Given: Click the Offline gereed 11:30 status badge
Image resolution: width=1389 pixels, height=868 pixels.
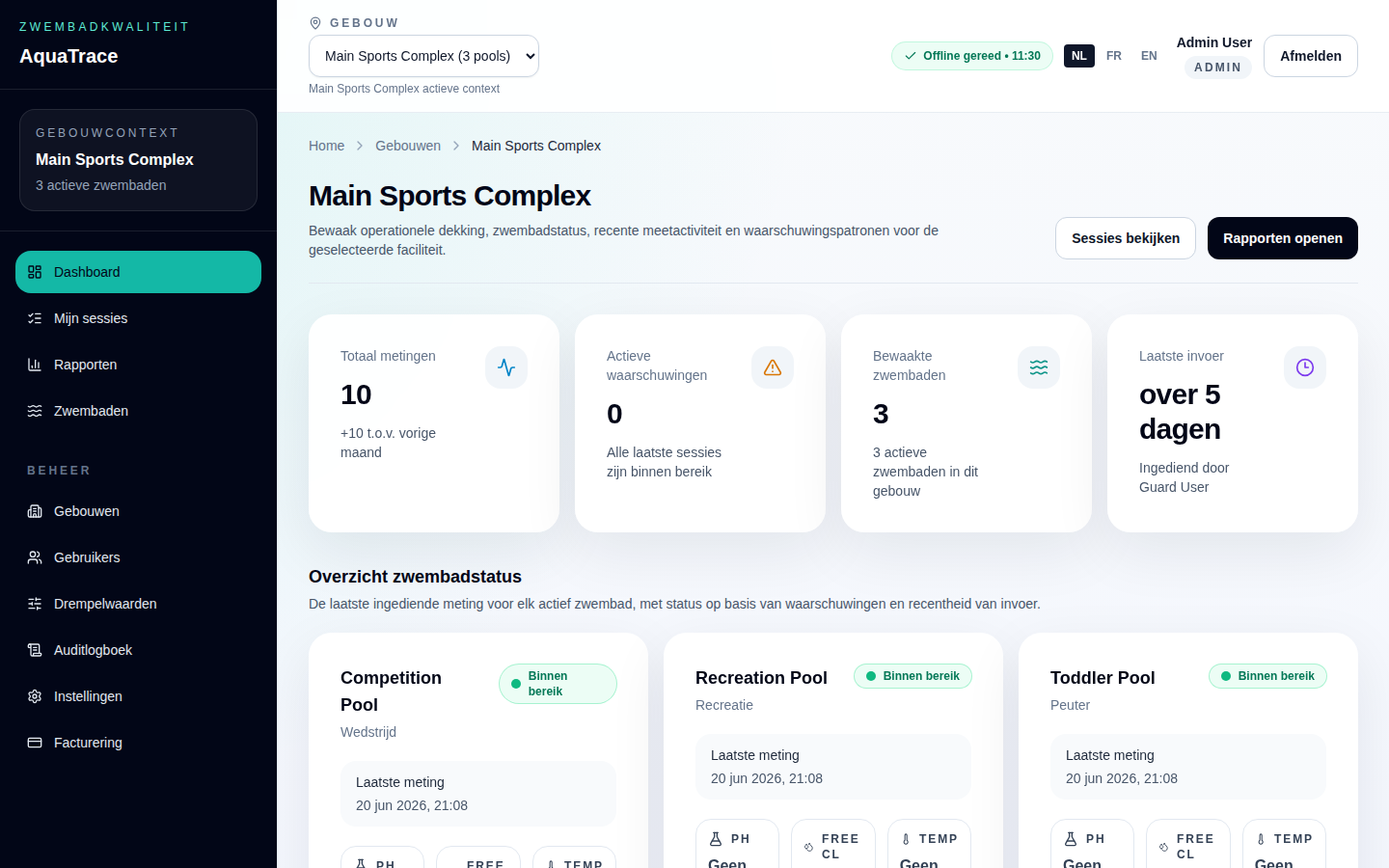Looking at the screenshot, I should coord(972,56).
